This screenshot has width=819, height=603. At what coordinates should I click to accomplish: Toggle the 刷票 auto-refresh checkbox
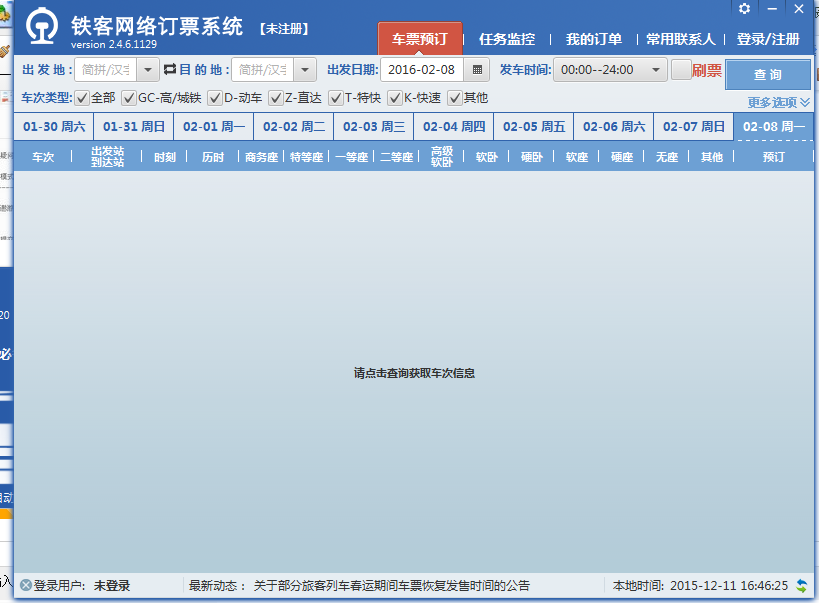point(681,70)
